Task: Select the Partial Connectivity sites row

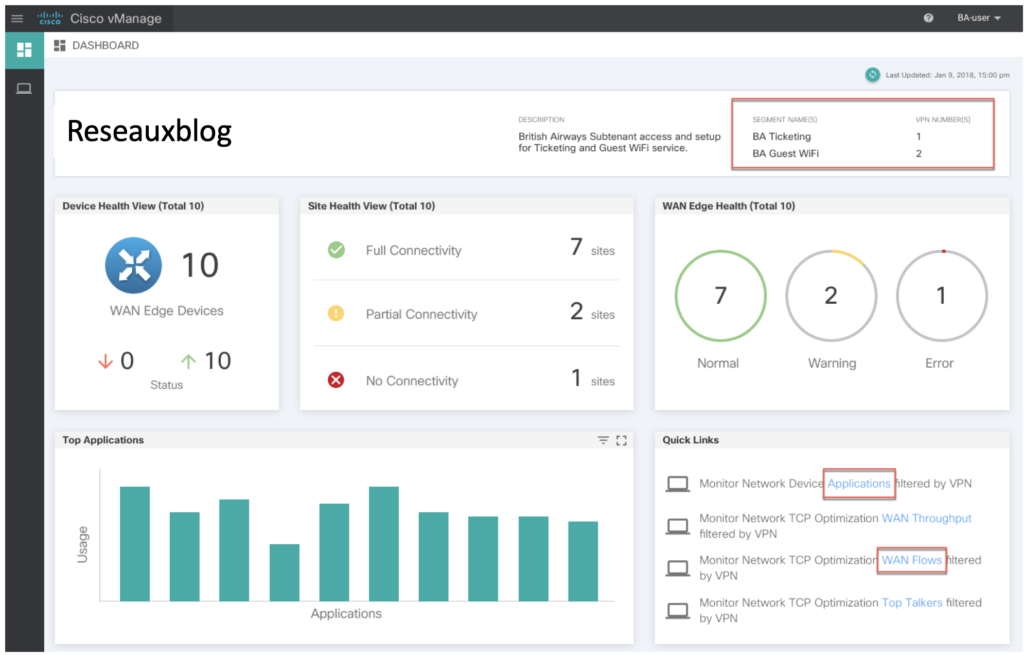Action: [466, 314]
